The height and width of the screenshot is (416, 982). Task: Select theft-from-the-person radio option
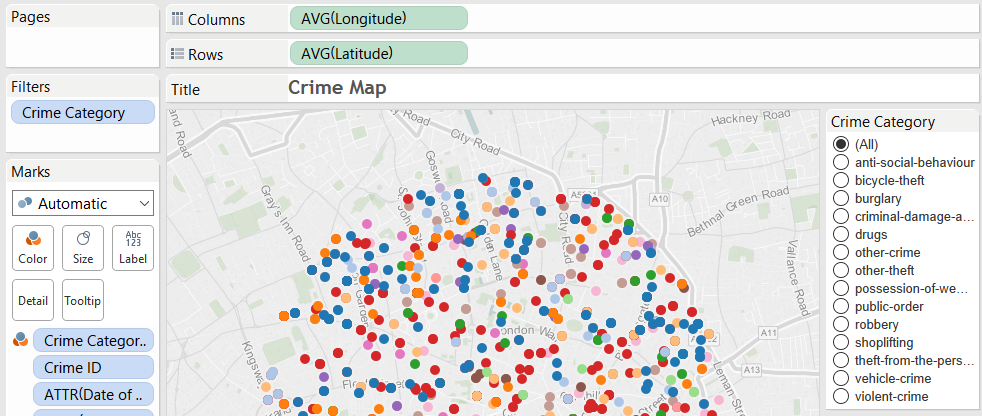pos(840,361)
